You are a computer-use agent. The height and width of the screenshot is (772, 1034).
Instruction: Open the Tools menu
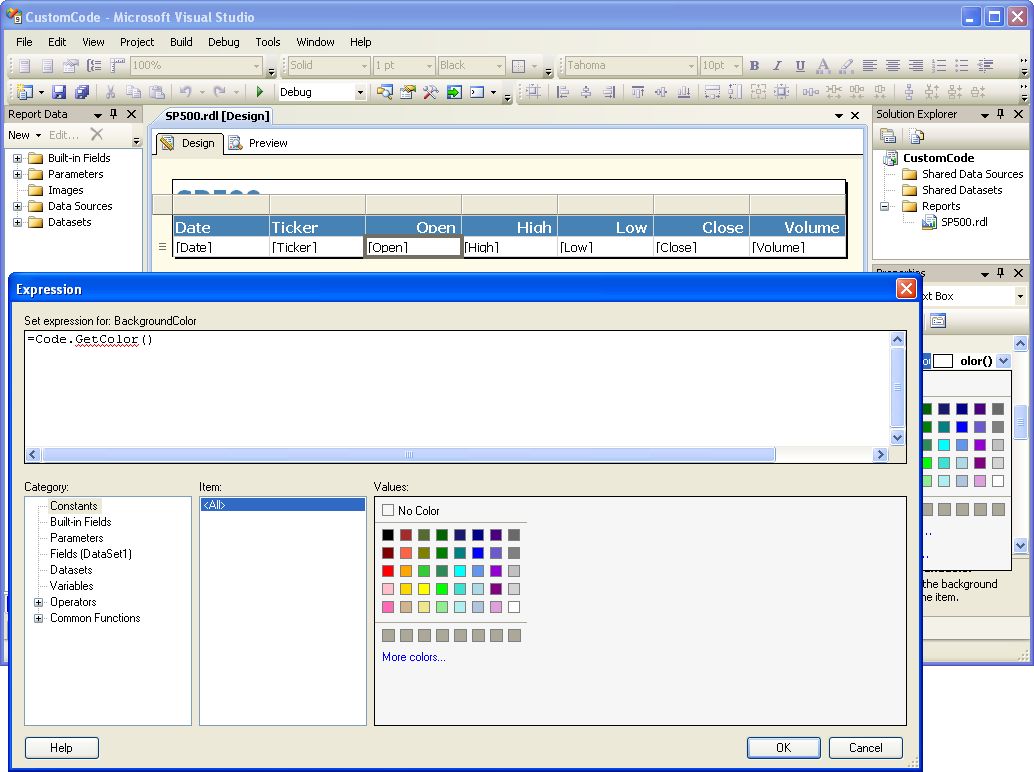(x=268, y=42)
